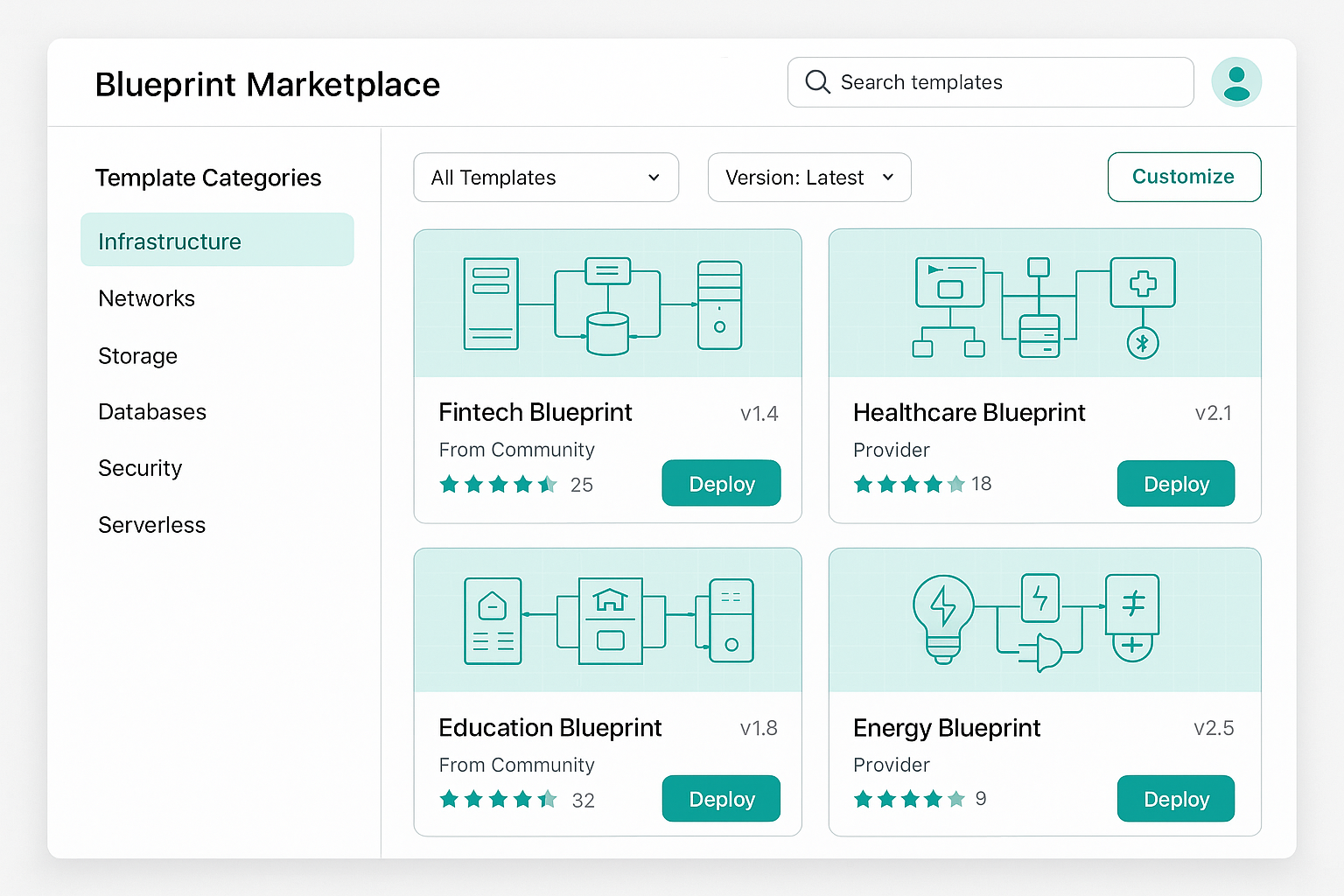Select the Security category

click(x=140, y=468)
